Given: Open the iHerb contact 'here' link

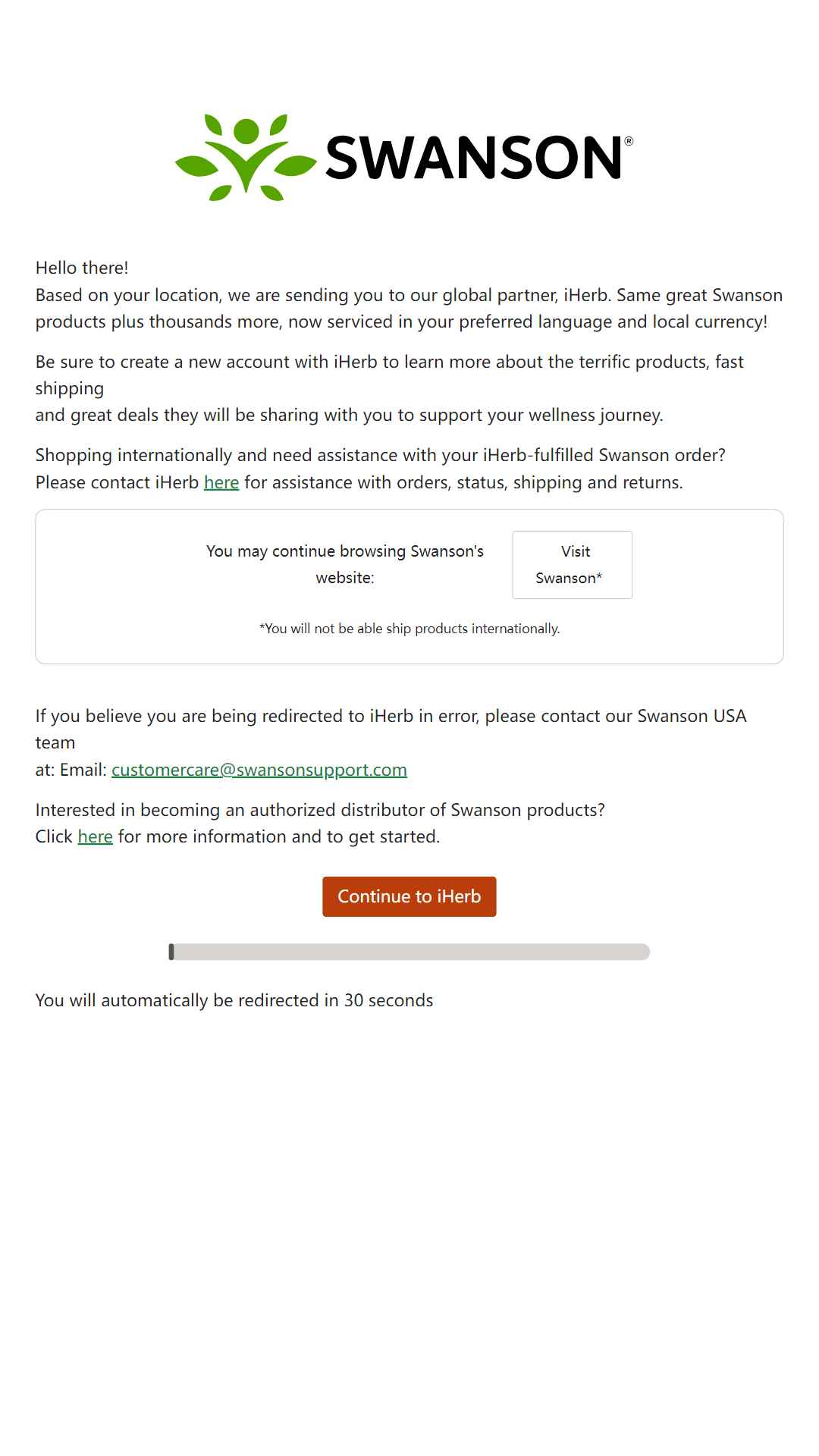Looking at the screenshot, I should point(221,482).
